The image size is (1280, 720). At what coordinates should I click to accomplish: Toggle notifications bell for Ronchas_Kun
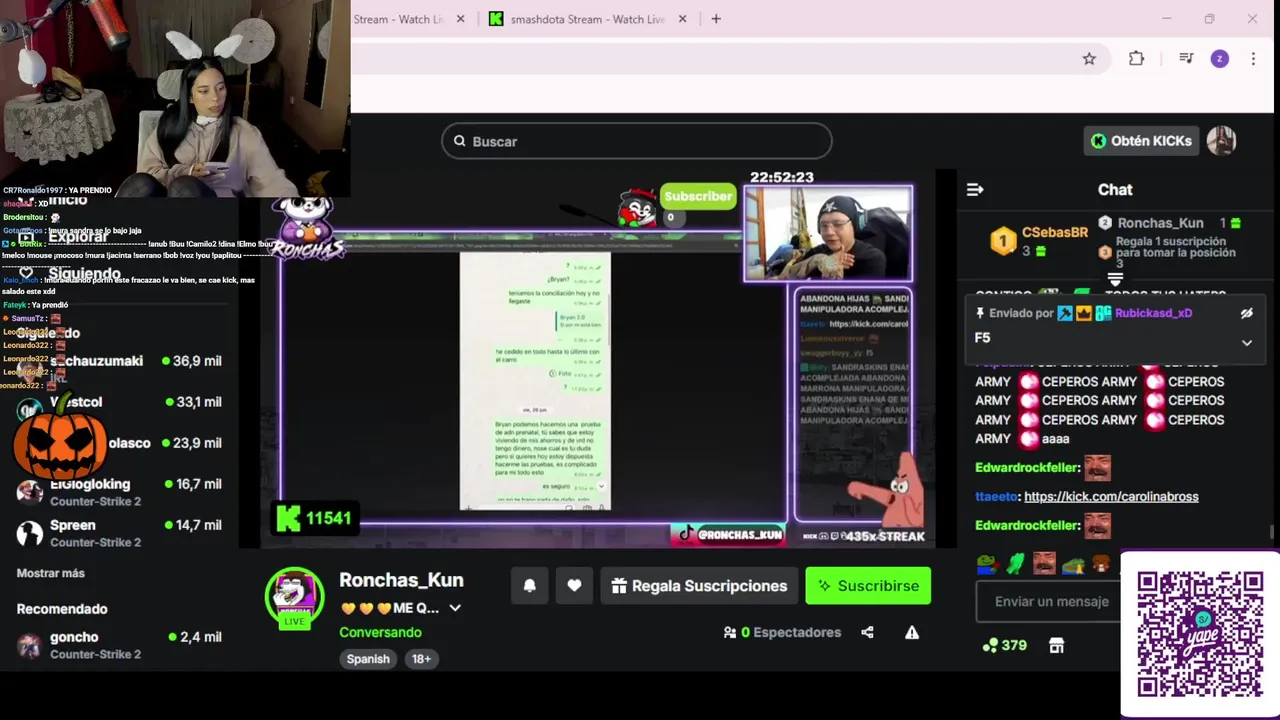click(x=530, y=586)
